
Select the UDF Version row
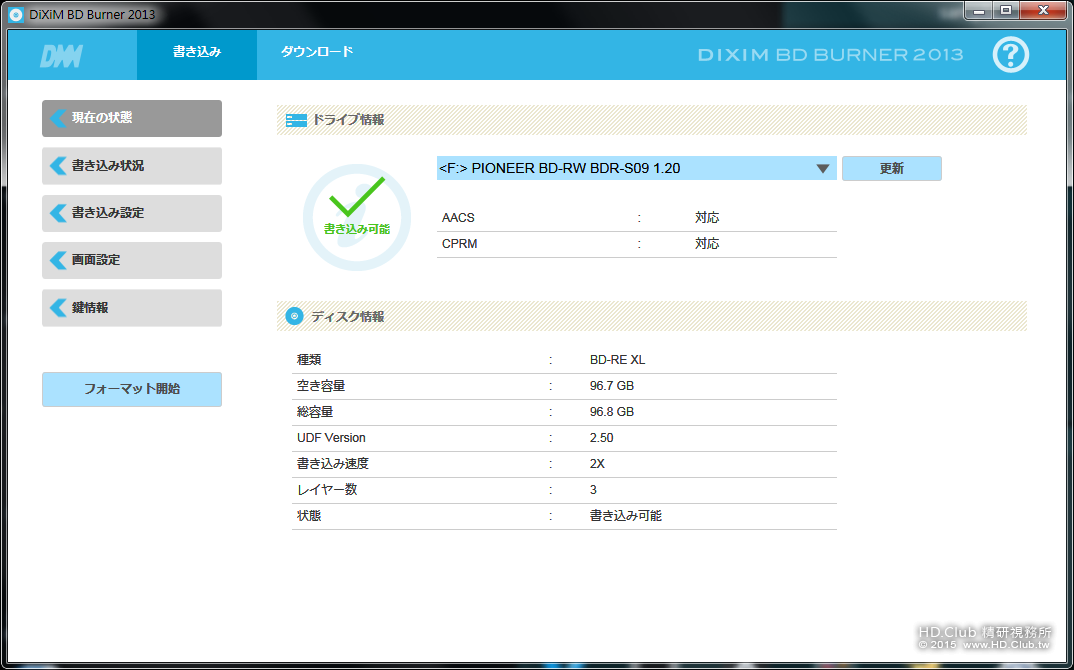pyautogui.click(x=564, y=438)
